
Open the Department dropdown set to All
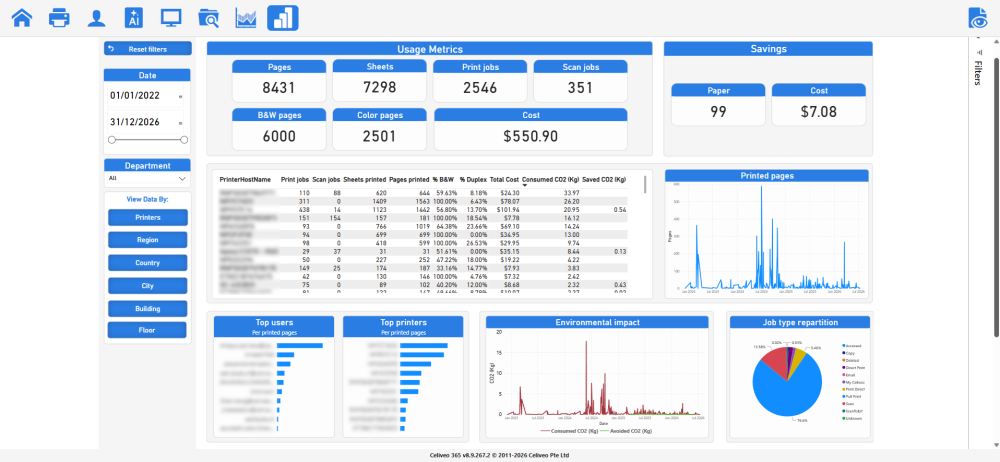point(147,179)
